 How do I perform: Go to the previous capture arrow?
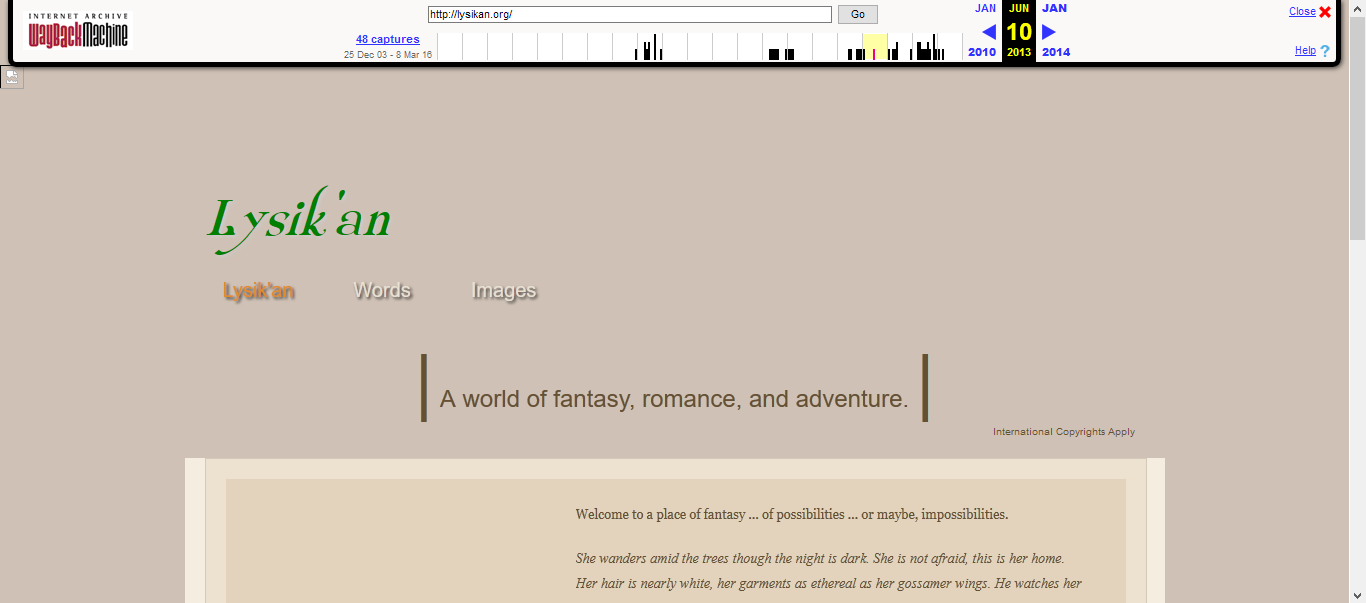[x=989, y=32]
